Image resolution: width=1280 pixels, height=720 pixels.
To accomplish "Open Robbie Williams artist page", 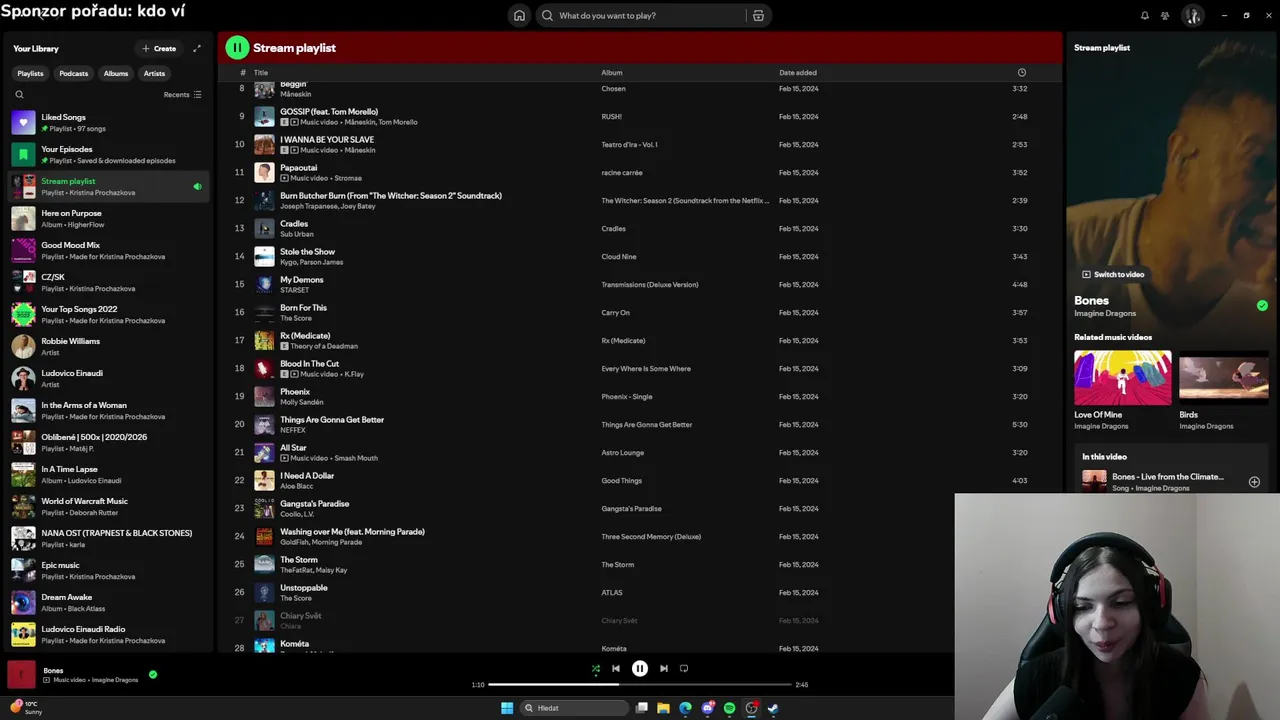I will pyautogui.click(x=108, y=346).
